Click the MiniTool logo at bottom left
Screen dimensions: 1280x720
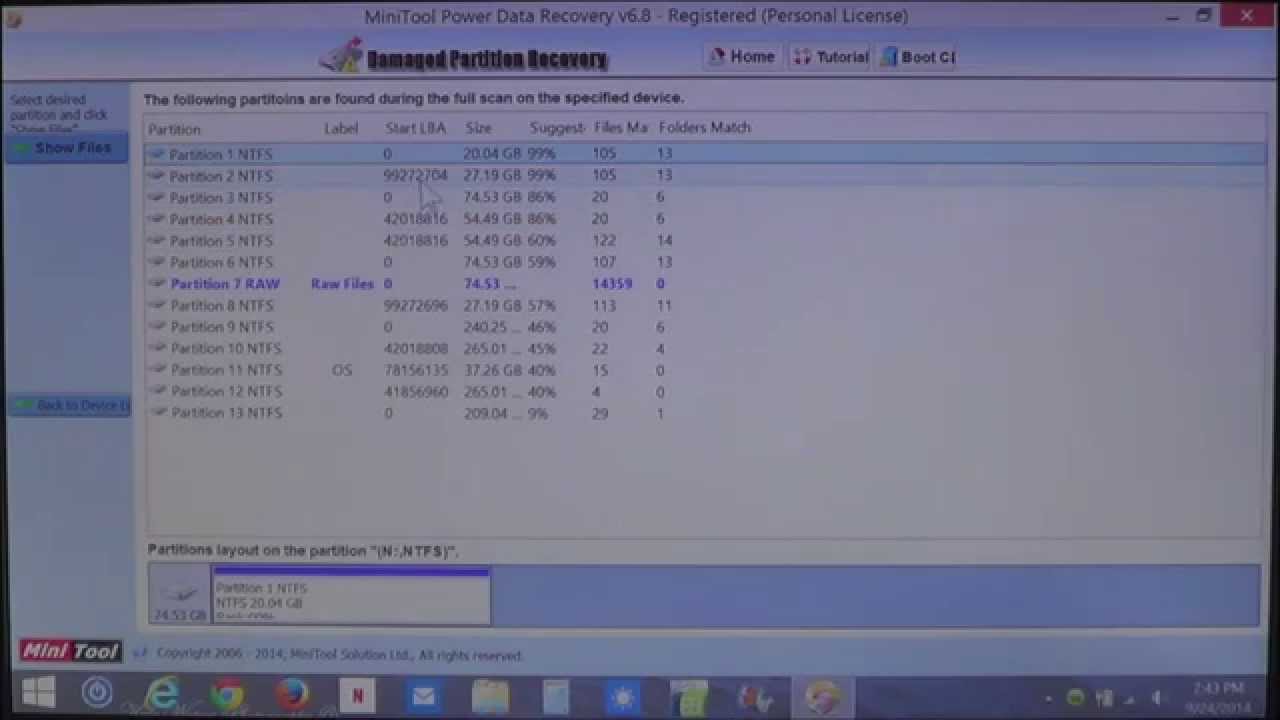pos(70,652)
